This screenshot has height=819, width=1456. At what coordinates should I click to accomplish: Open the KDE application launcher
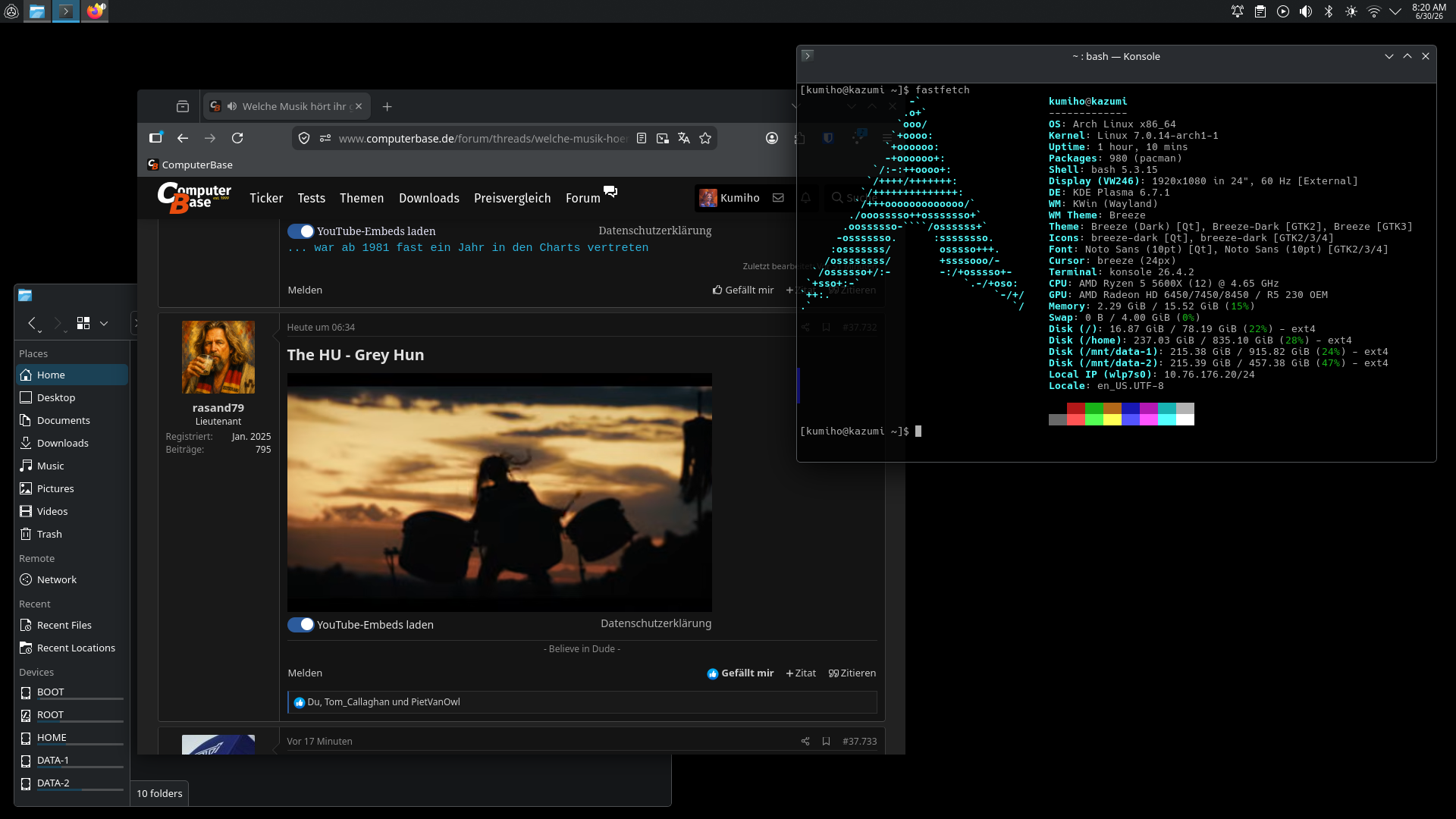pos(11,11)
